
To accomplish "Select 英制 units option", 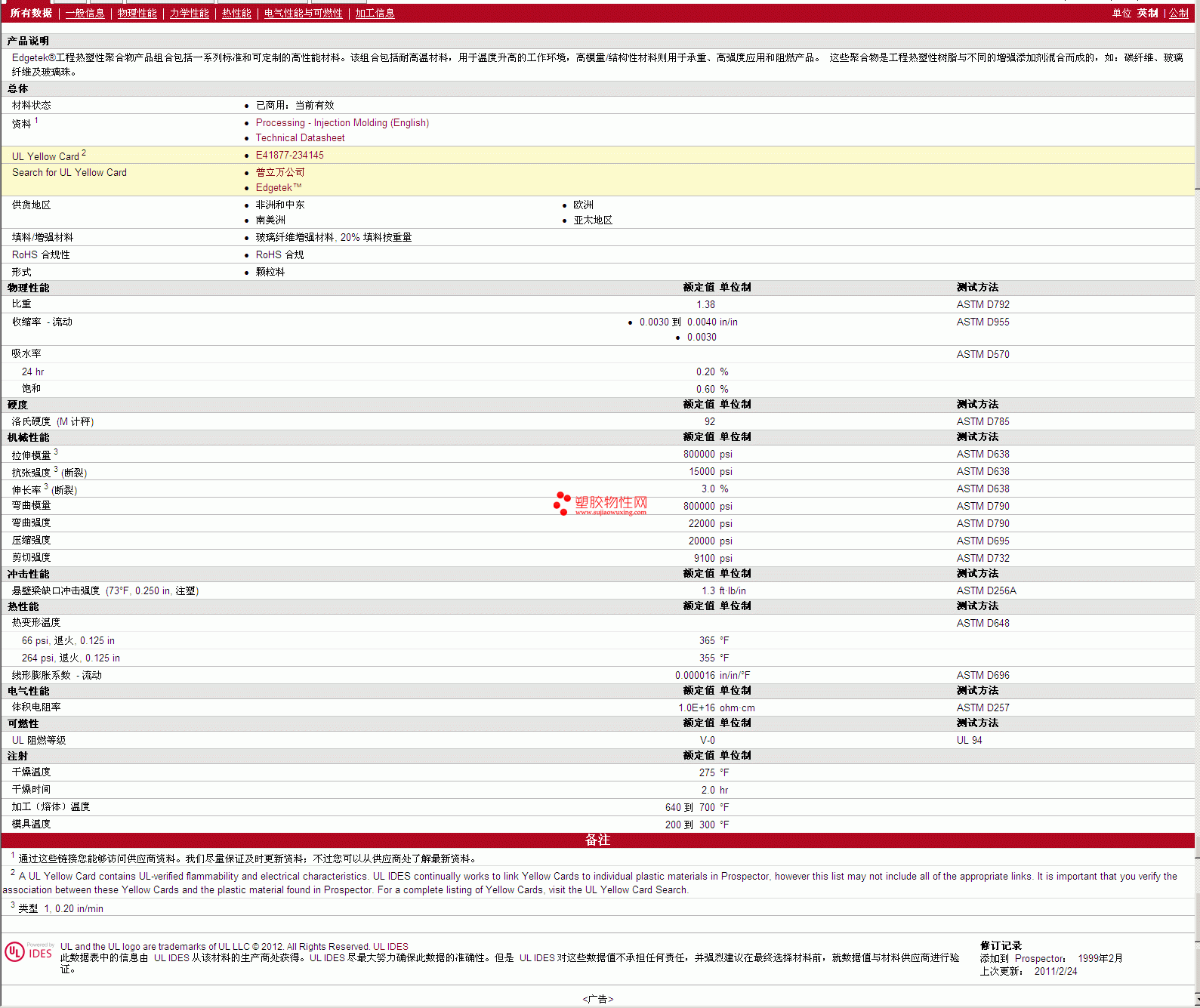I will [1147, 14].
